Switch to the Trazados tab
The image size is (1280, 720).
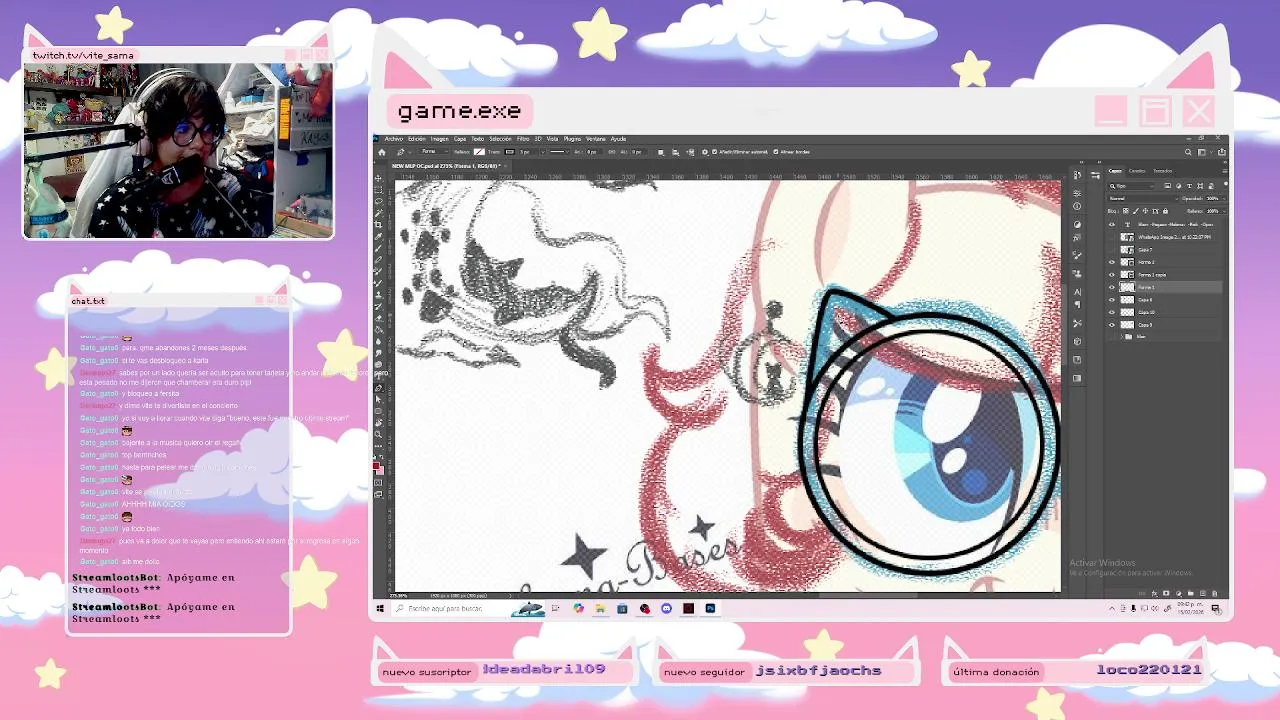1163,171
